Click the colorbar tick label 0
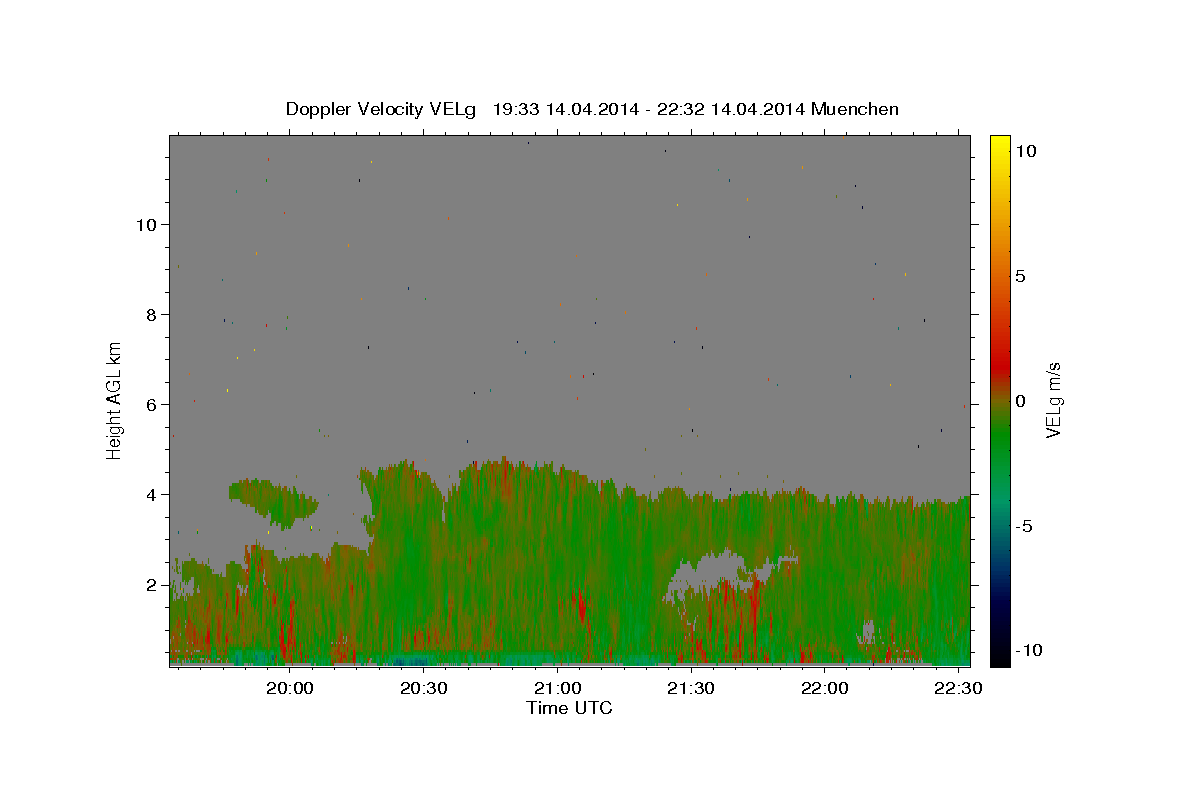The height and width of the screenshot is (800, 1200). [x=1020, y=401]
